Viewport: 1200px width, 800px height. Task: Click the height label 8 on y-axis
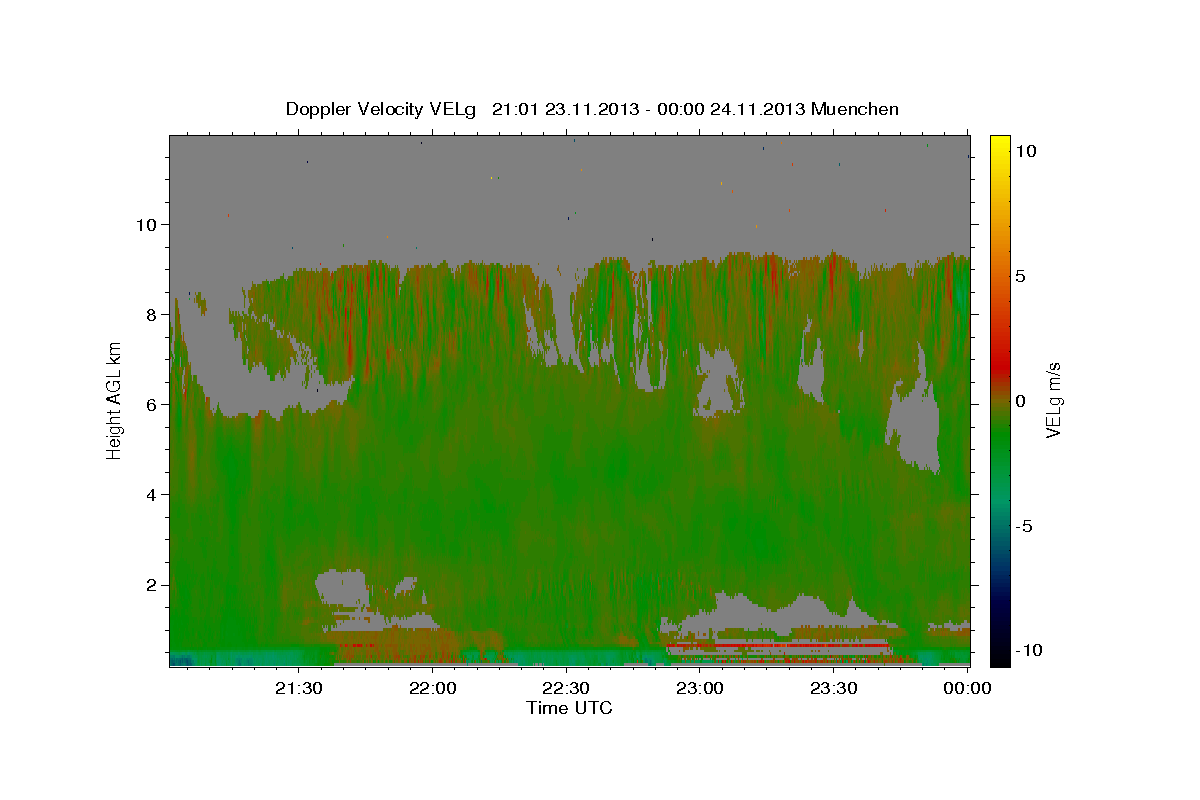149,314
